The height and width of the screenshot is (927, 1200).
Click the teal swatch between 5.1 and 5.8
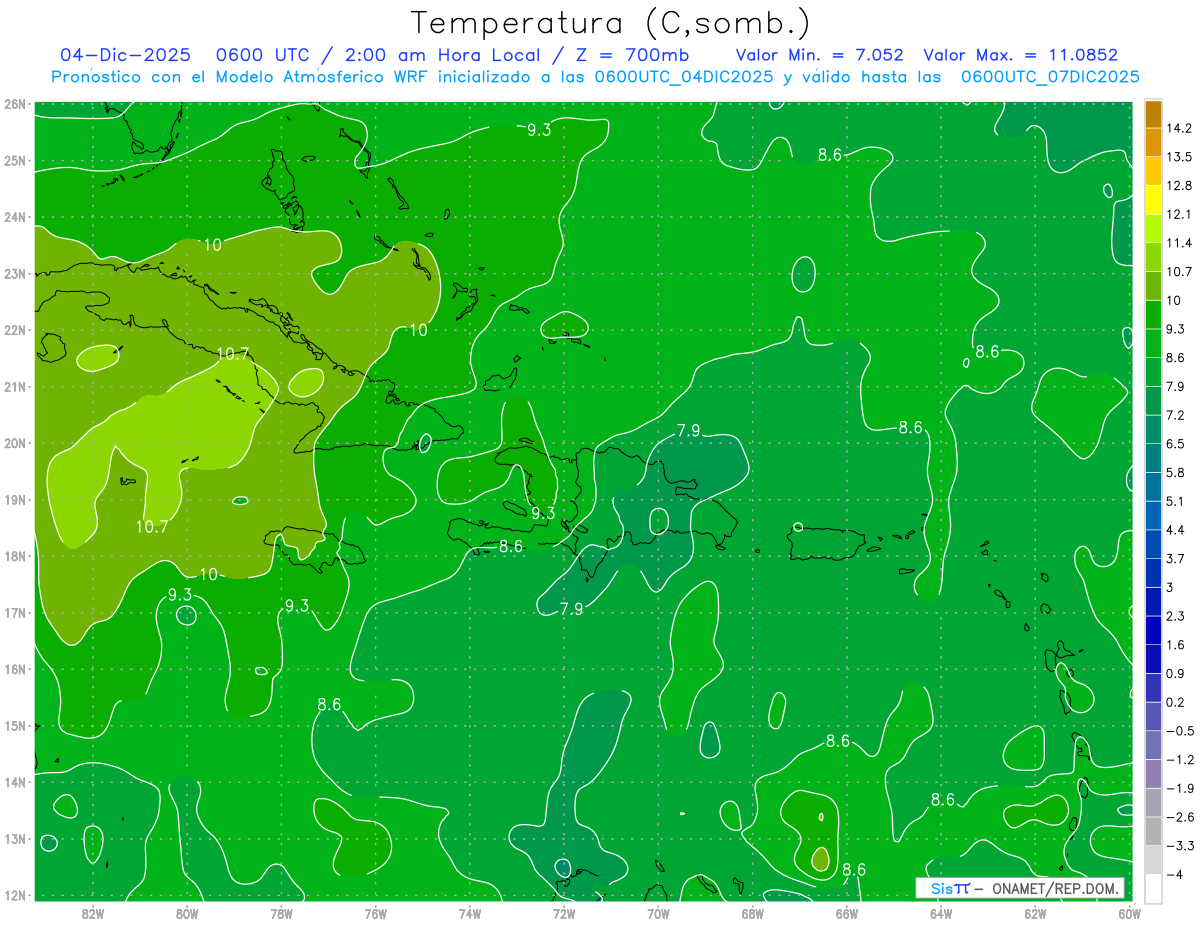click(x=1153, y=486)
